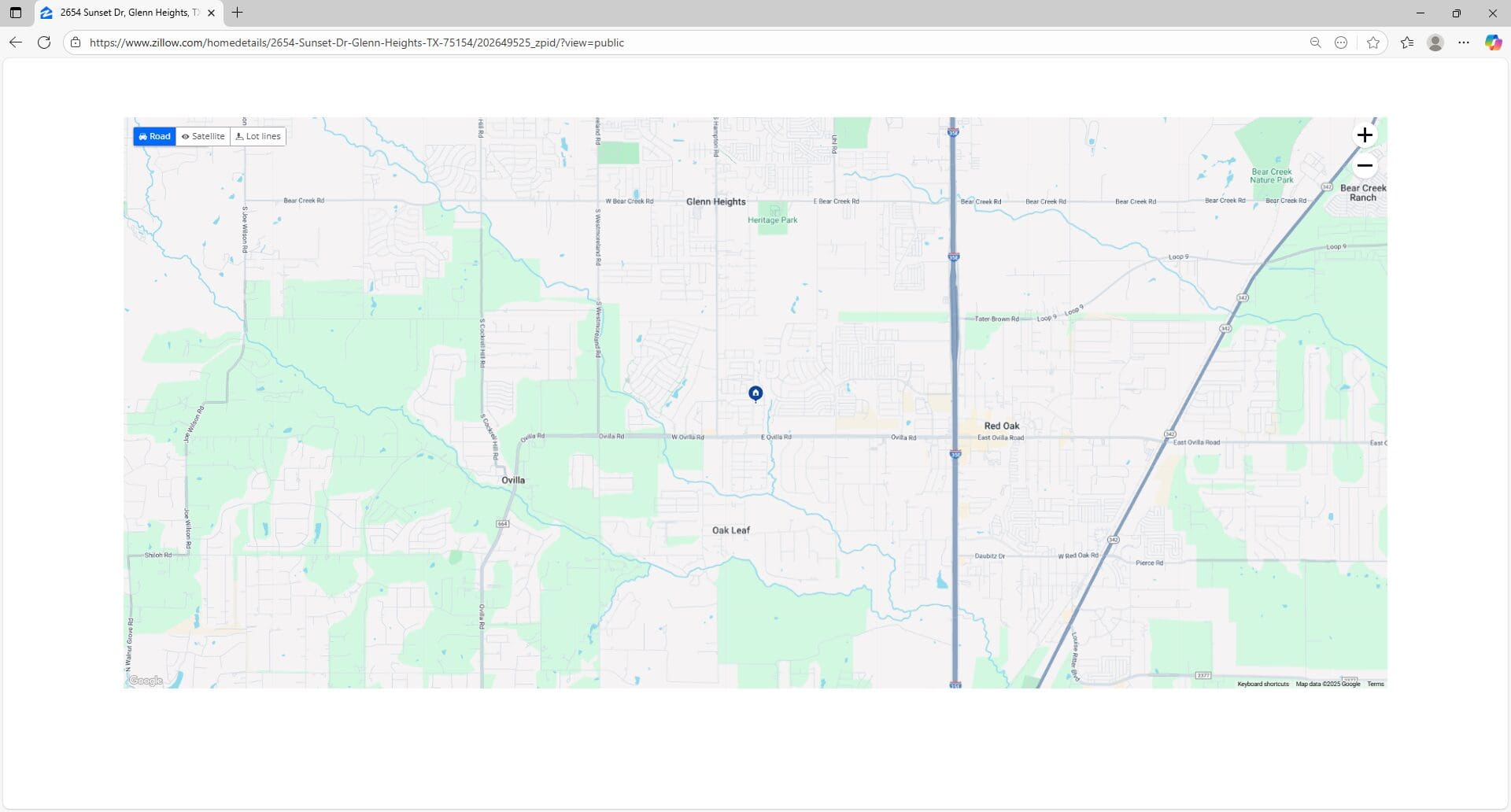Zoom out with the minus button
Screen dimensions: 1511x812
1365,166
